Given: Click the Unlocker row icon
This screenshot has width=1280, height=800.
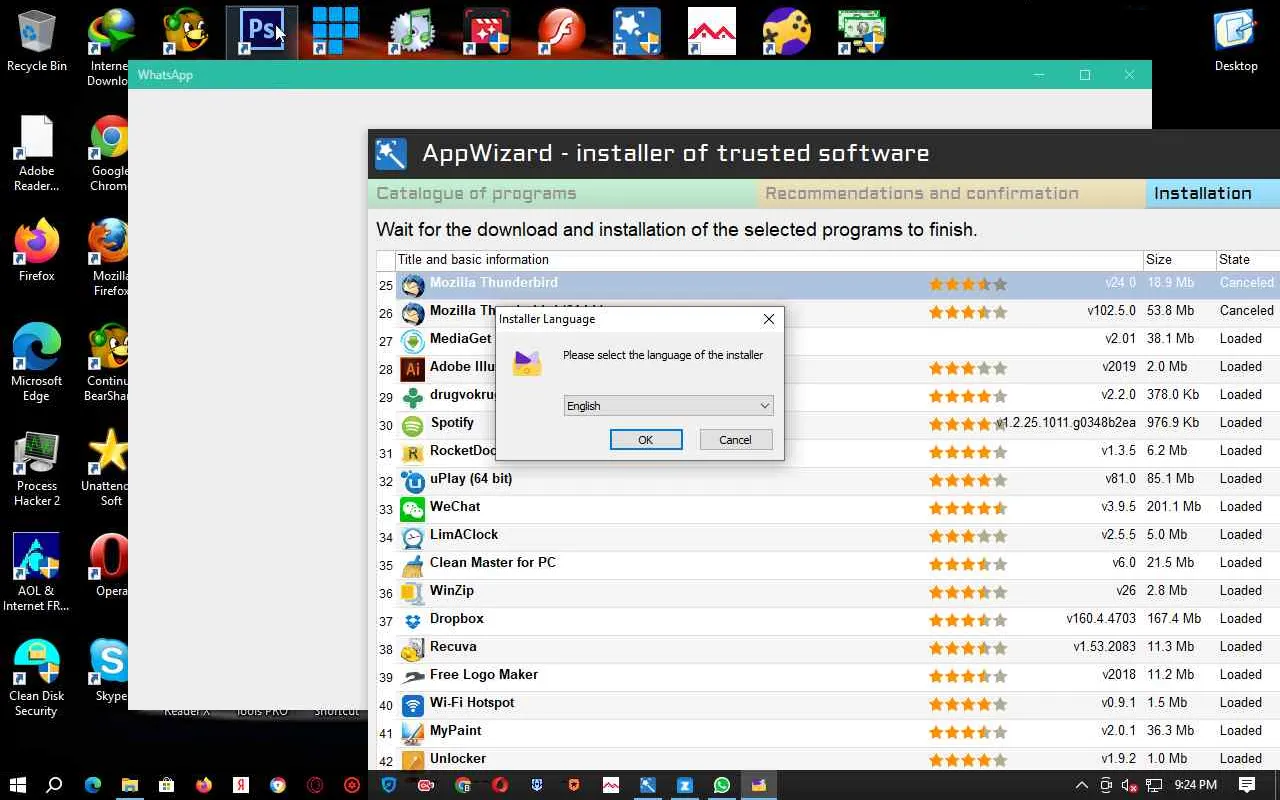Looking at the screenshot, I should (413, 761).
